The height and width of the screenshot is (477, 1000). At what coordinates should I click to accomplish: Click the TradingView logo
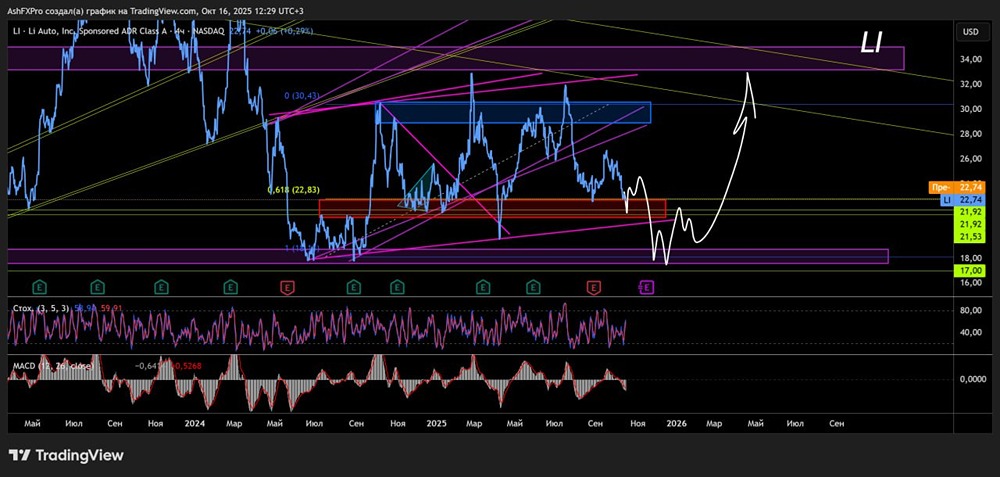66,455
